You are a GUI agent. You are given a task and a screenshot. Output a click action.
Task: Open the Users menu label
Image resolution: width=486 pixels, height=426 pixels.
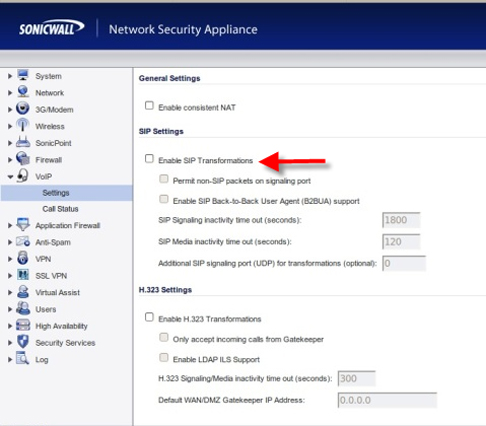(x=46, y=309)
